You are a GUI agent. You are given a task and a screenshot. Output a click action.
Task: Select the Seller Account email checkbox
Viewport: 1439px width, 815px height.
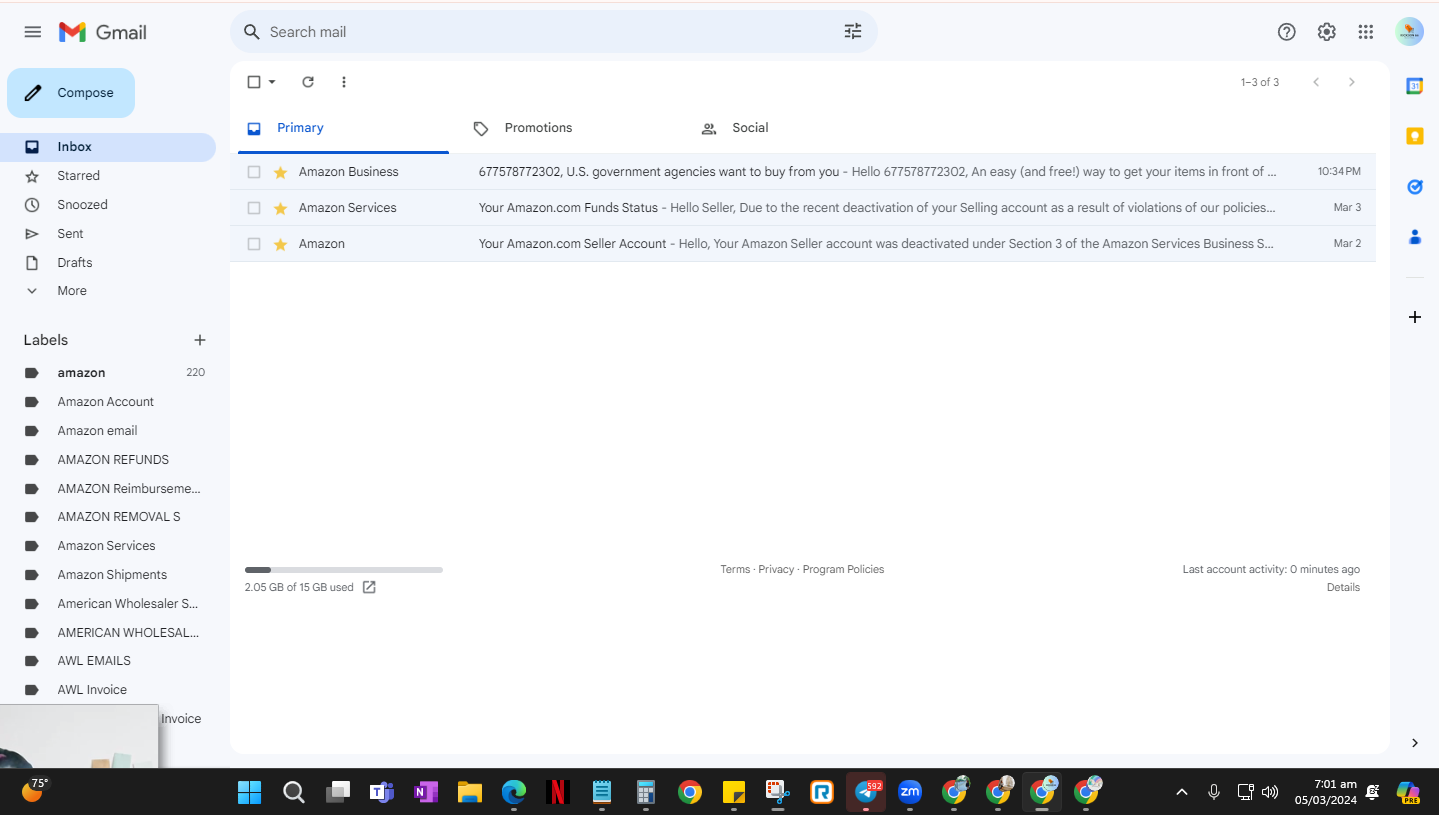pos(254,244)
